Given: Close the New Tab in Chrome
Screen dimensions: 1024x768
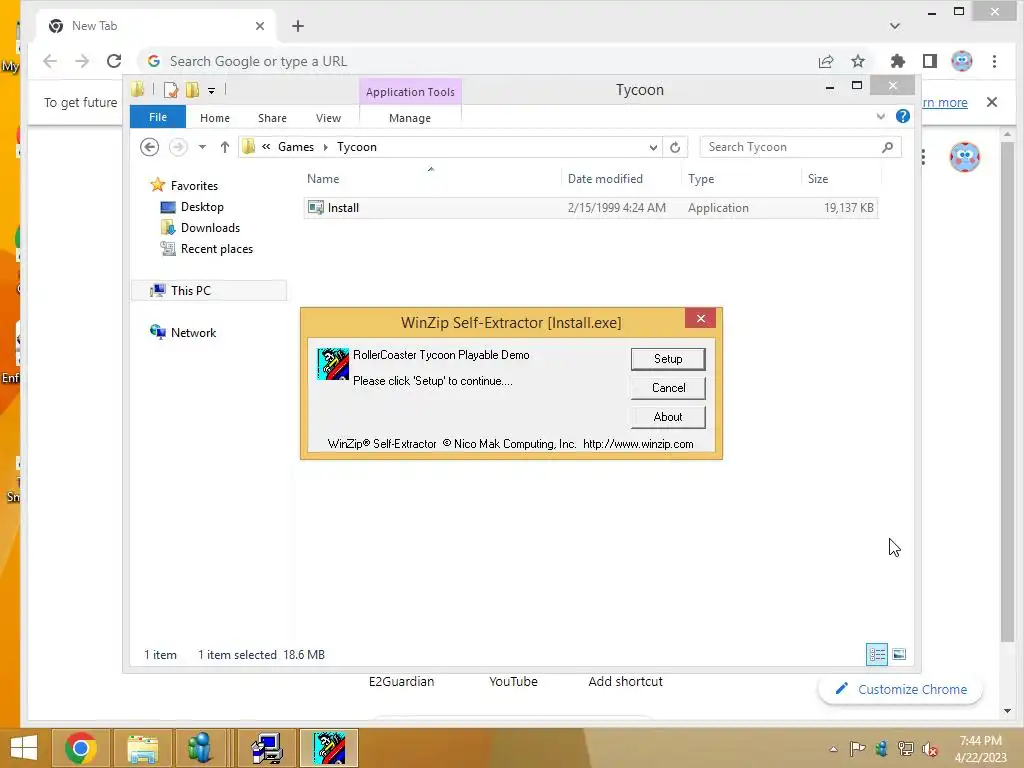Looking at the screenshot, I should 259,26.
